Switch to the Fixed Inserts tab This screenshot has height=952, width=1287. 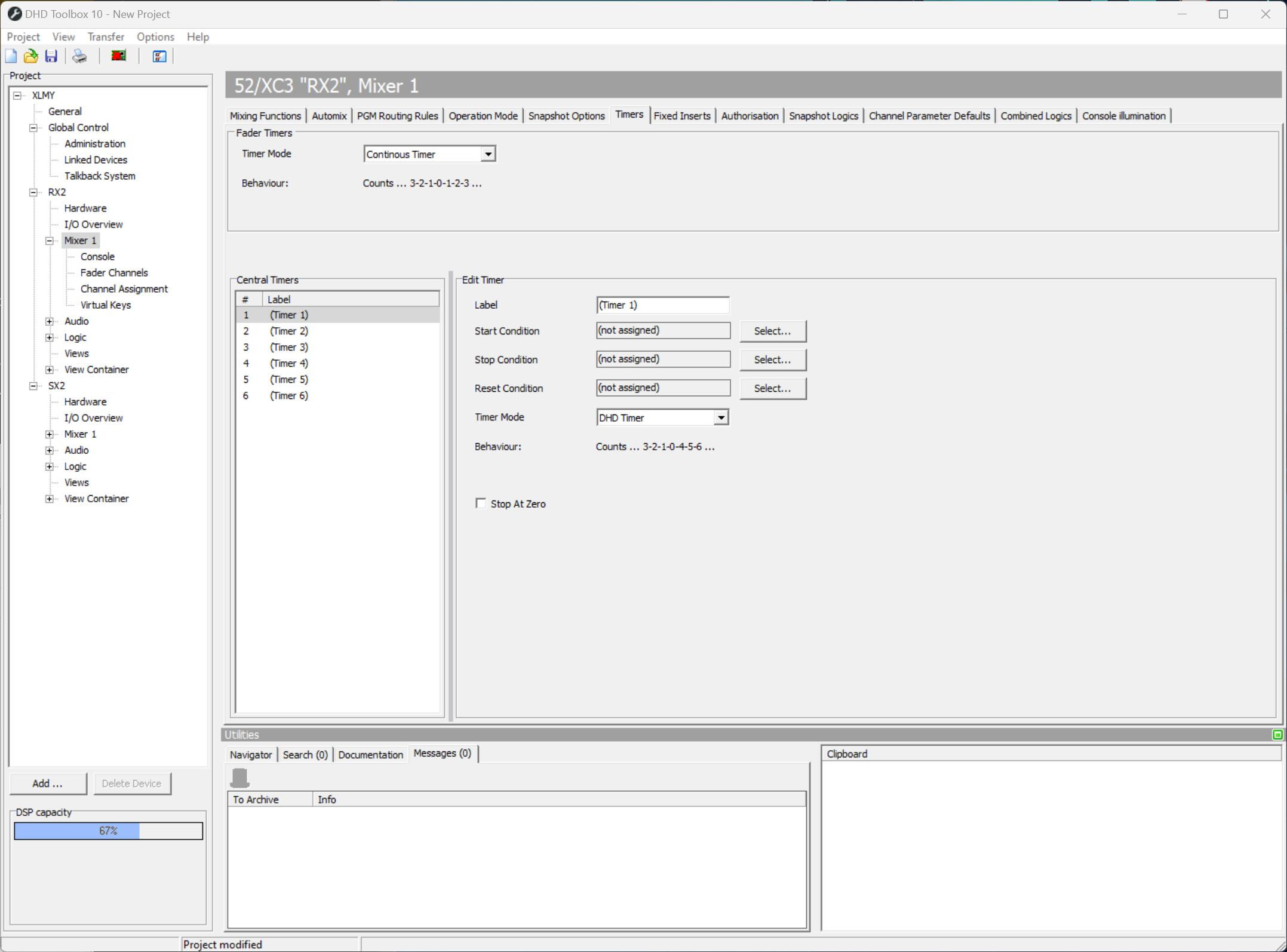[x=682, y=115]
